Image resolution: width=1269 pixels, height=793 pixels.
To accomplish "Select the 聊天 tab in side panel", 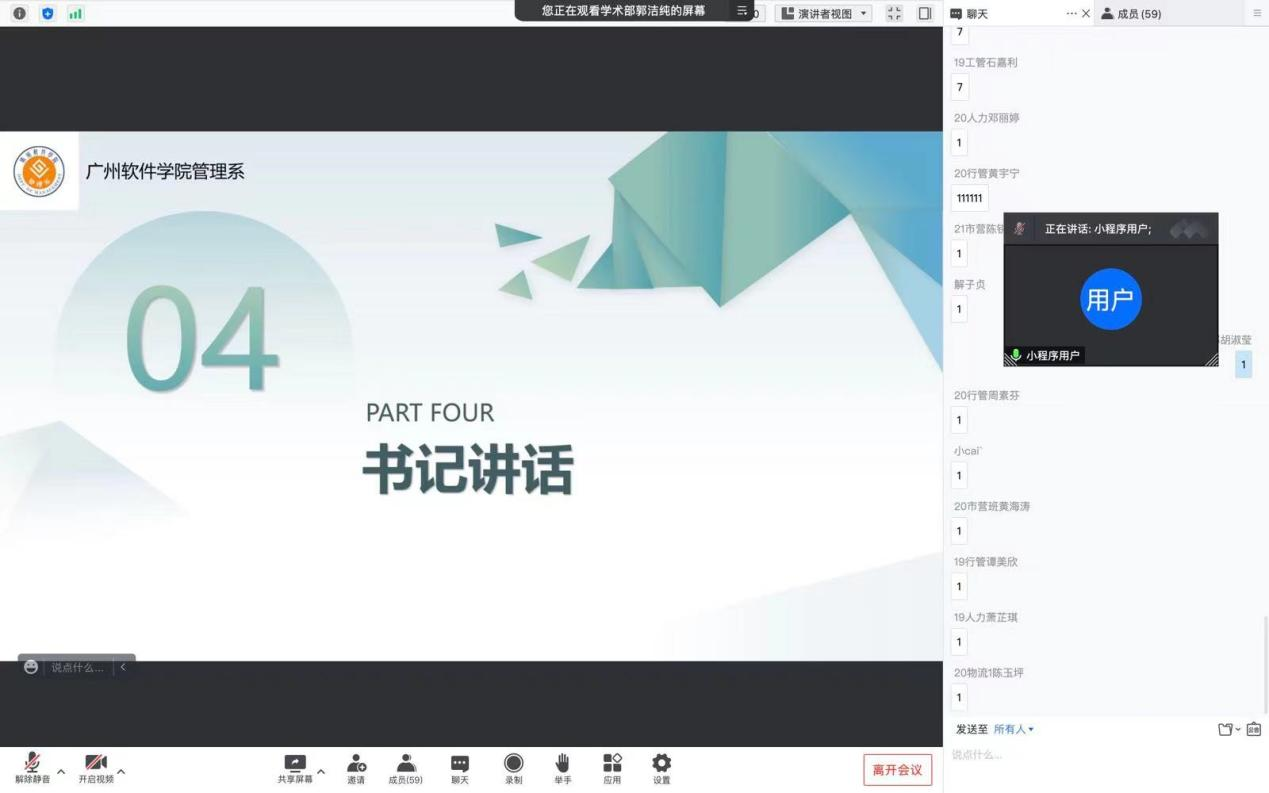I will click(x=970, y=13).
